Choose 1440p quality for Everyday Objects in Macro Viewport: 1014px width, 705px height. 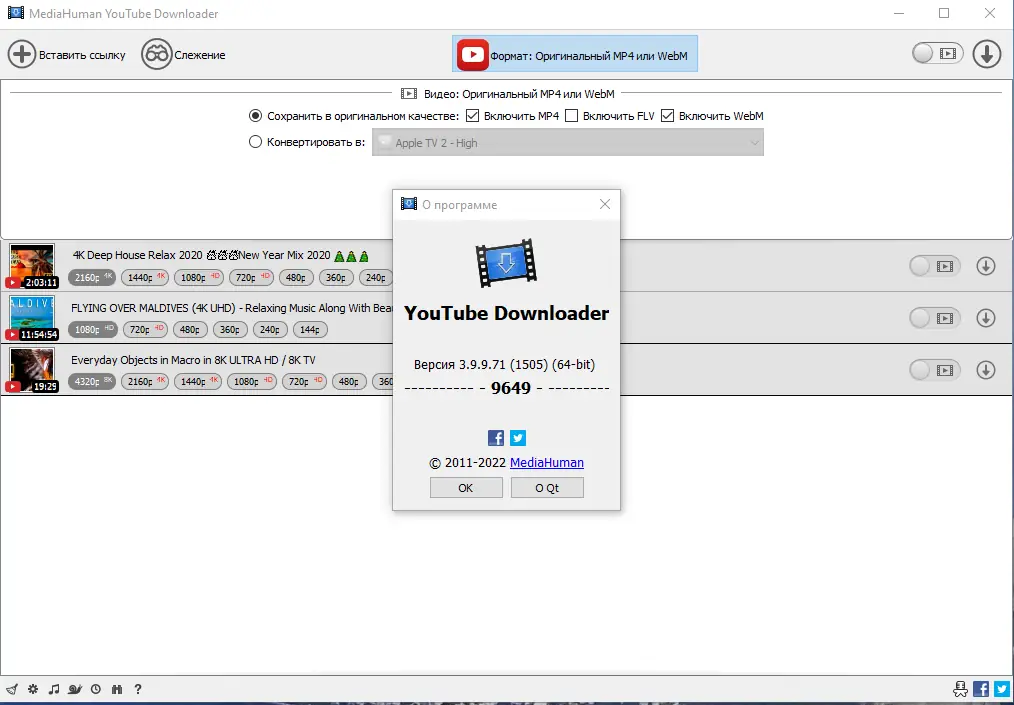[x=198, y=382]
